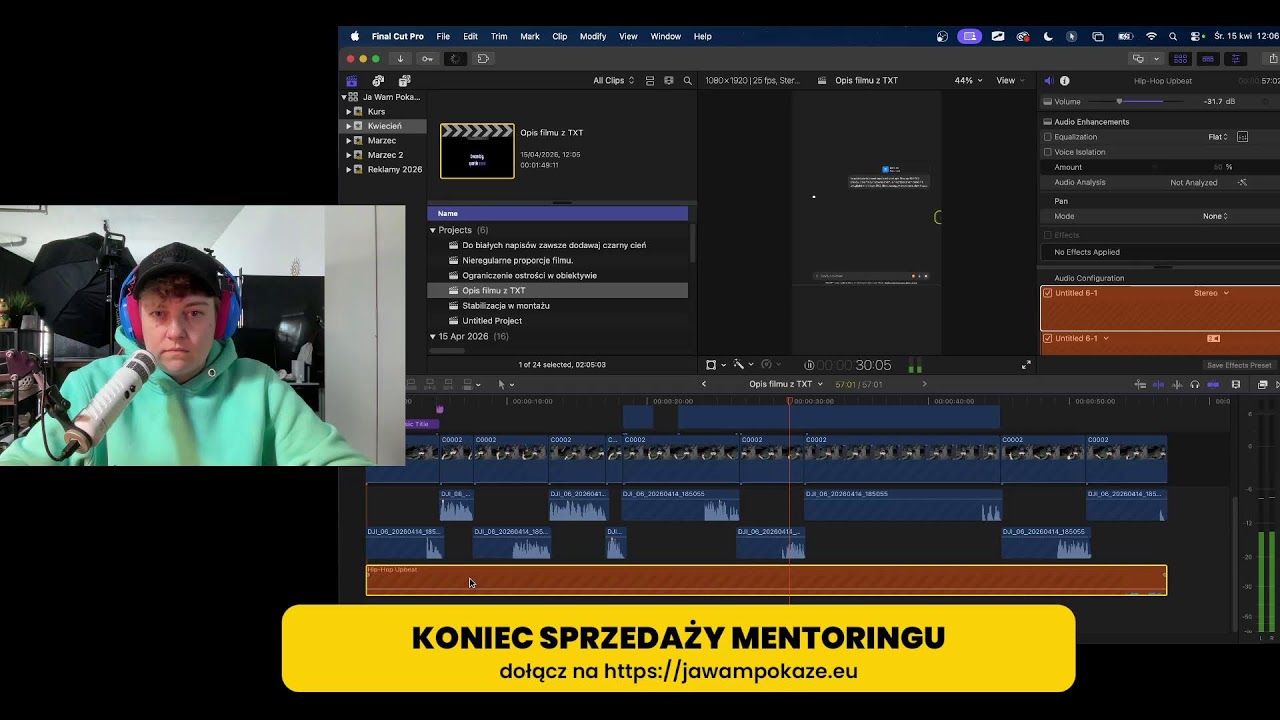1280x720 pixels.
Task: Open the Flat equalization preset dropdown
Action: click(x=1218, y=137)
